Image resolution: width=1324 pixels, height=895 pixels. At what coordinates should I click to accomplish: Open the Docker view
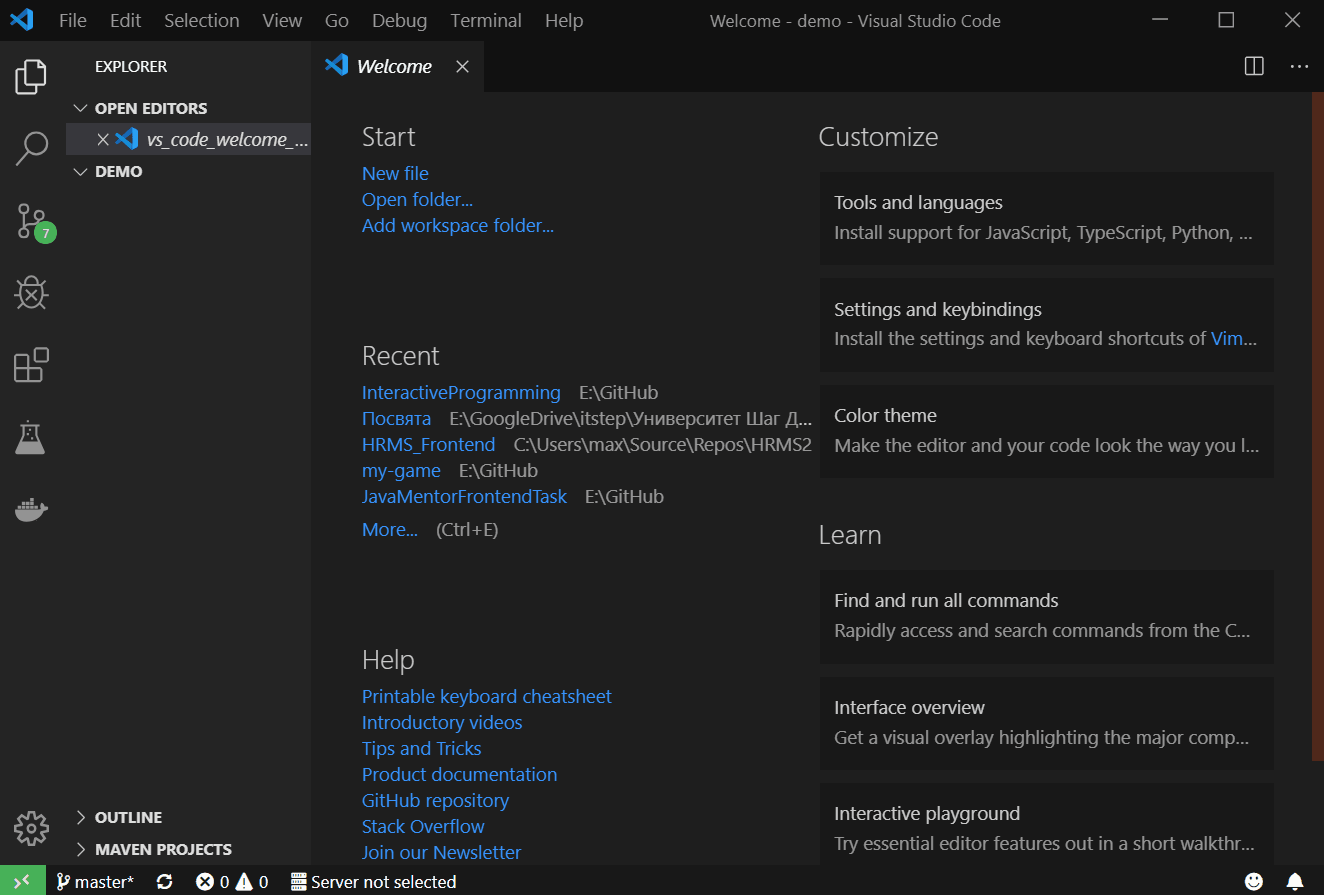tap(32, 509)
